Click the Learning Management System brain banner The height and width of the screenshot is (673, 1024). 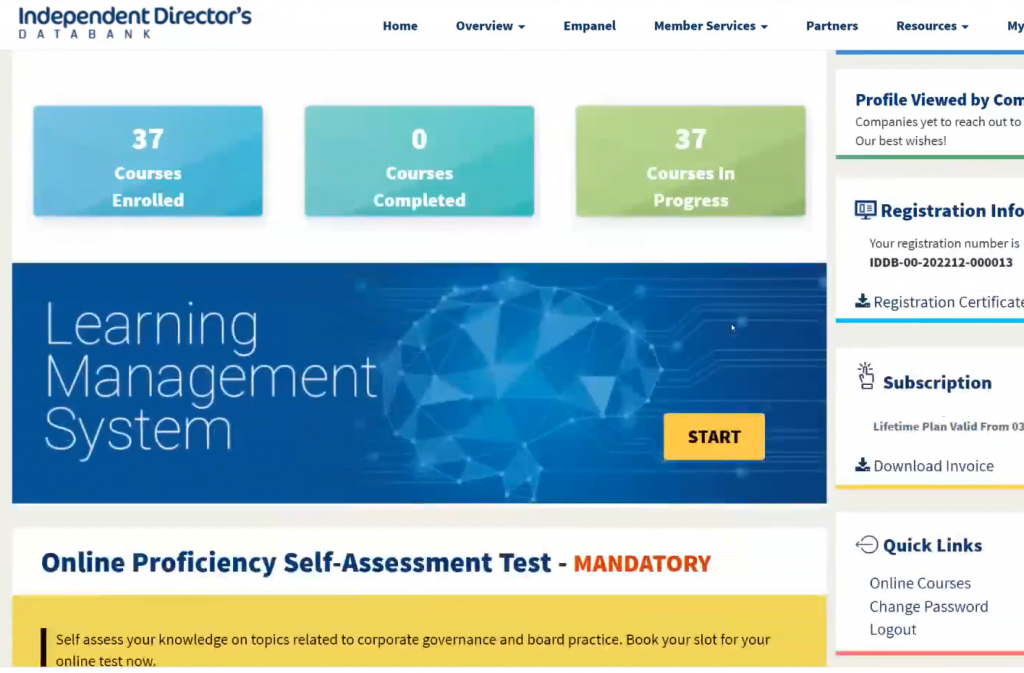pyautogui.click(x=419, y=383)
